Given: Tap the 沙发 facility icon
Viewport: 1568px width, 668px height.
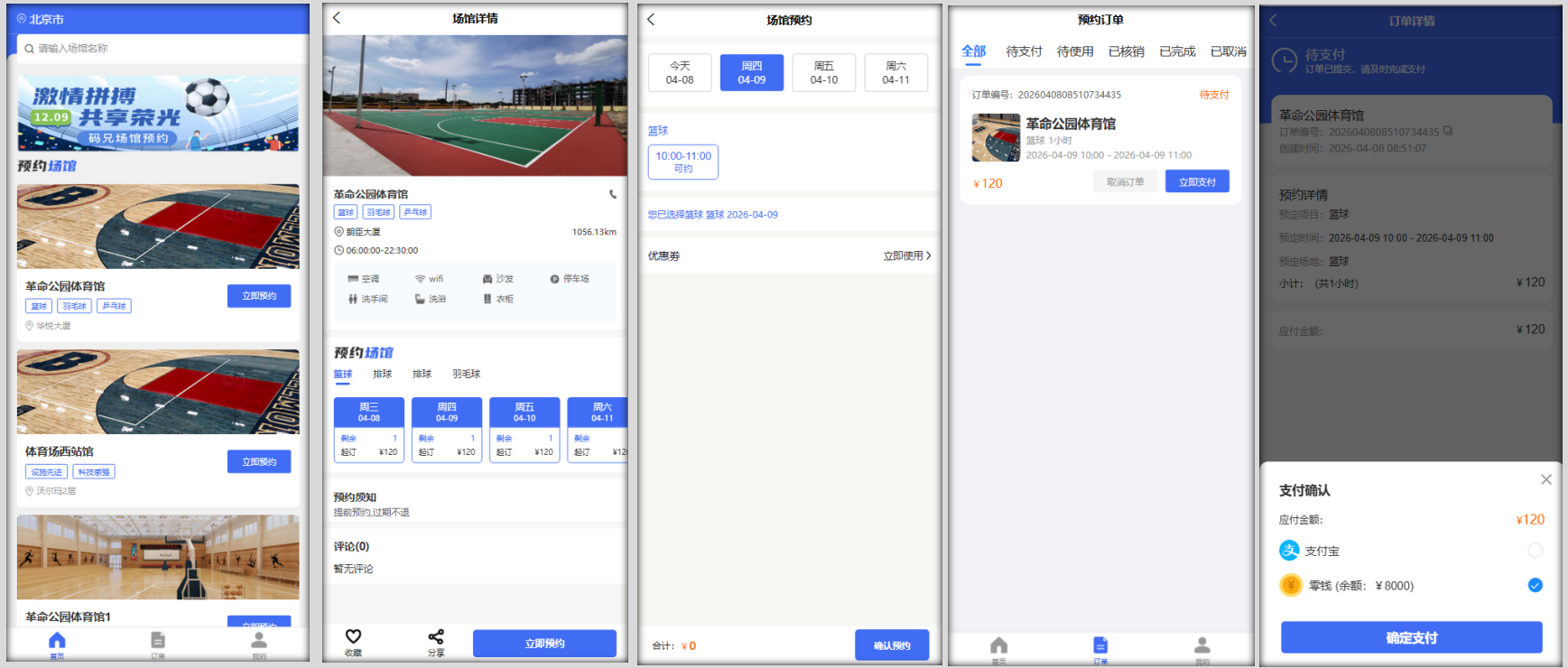Looking at the screenshot, I should pos(487,279).
